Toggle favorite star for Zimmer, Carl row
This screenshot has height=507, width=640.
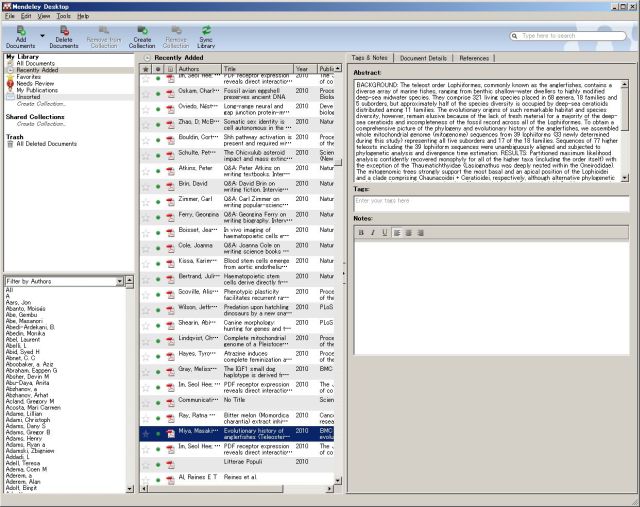tap(145, 202)
